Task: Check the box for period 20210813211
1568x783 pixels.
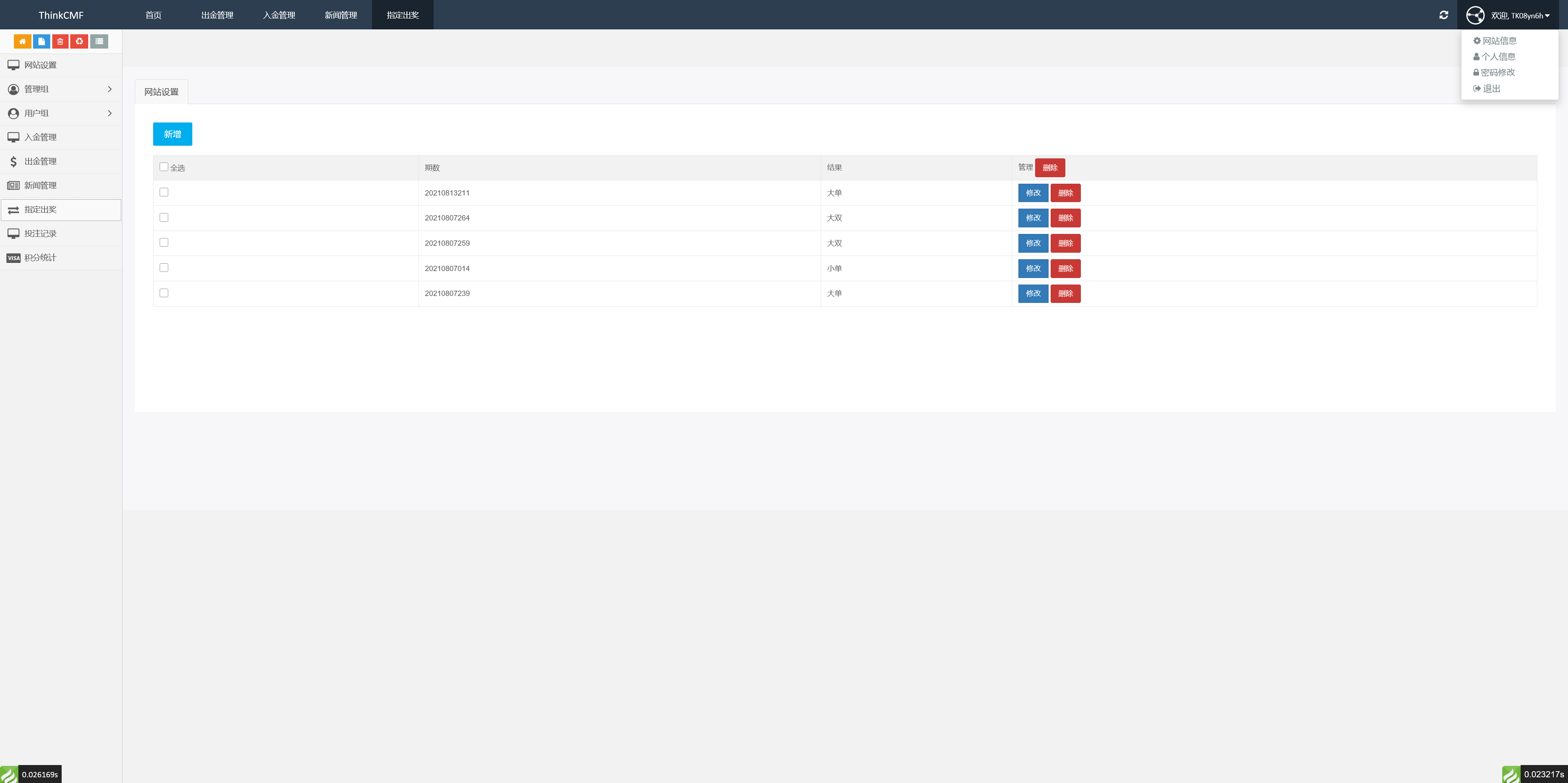Action: tap(164, 192)
